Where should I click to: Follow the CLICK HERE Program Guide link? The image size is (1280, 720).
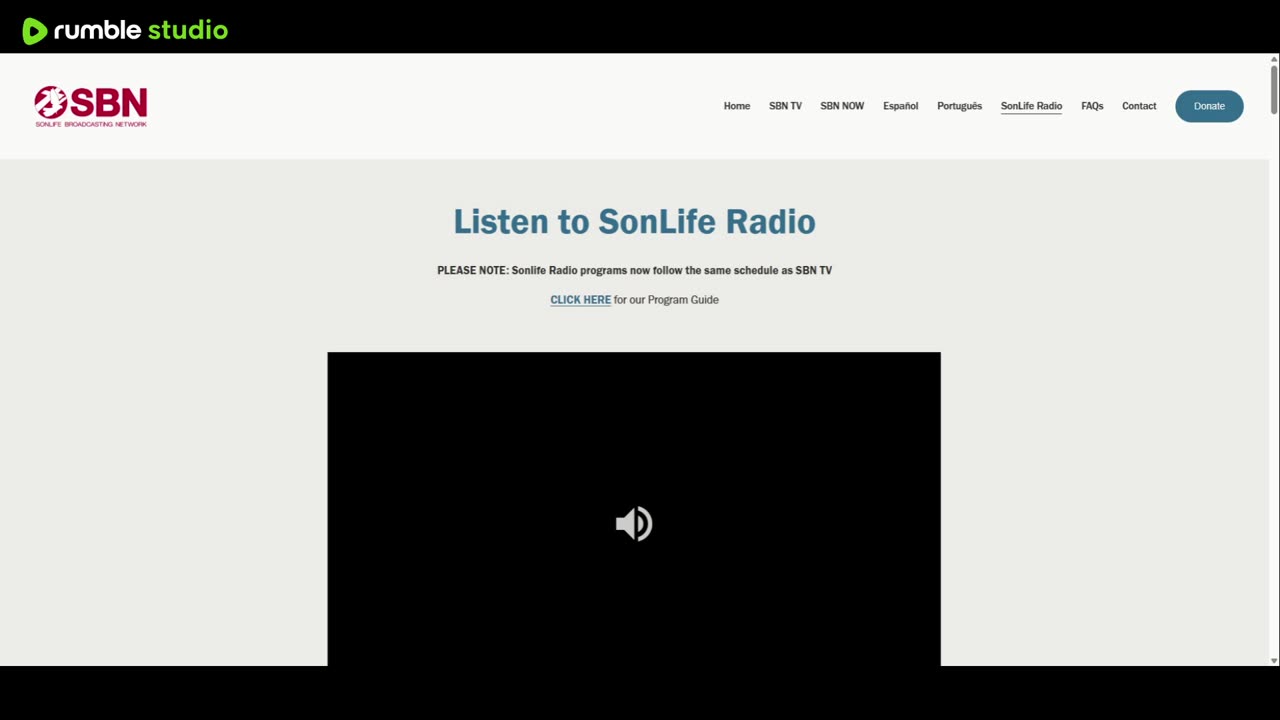click(x=580, y=300)
